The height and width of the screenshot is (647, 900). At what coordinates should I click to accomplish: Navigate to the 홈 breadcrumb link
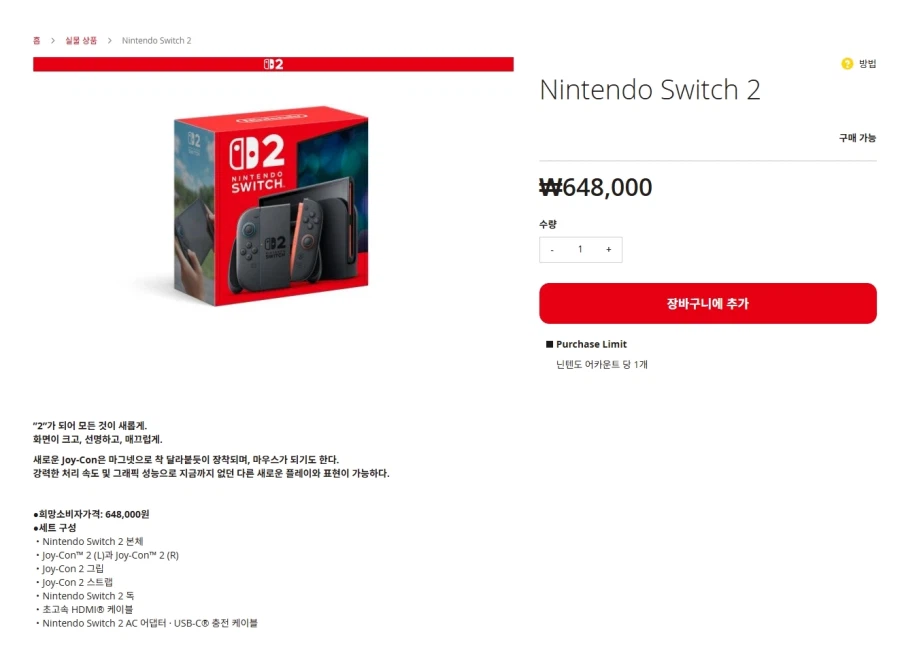(x=36, y=40)
